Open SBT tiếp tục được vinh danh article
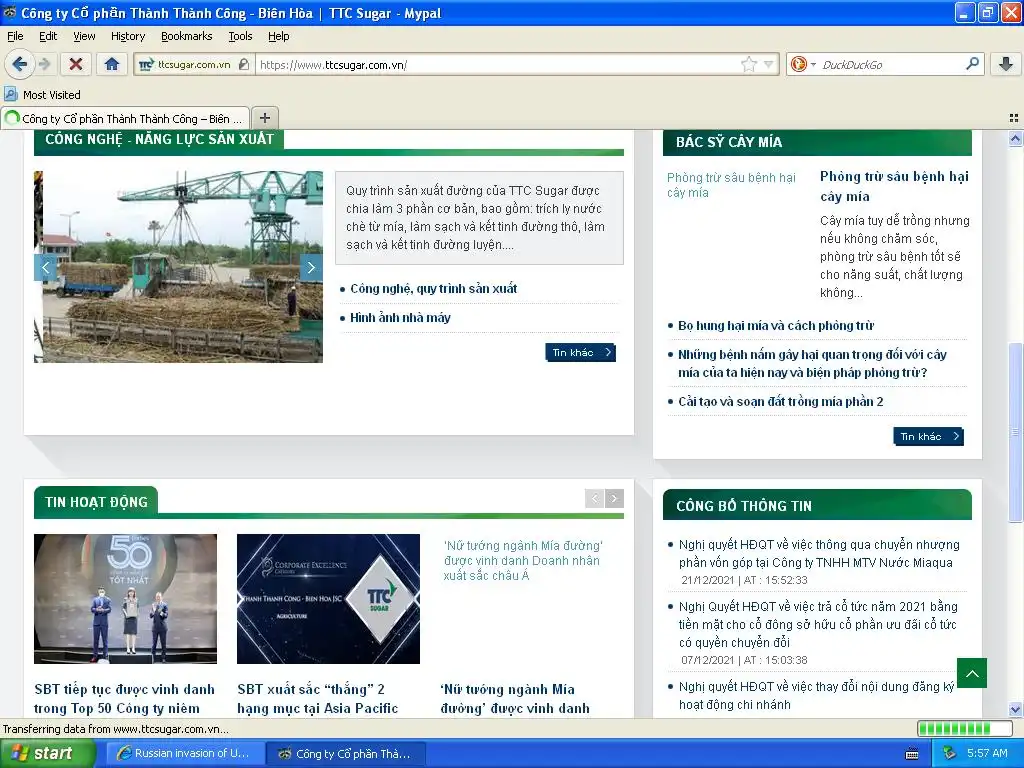1024x768 pixels. pos(125,699)
